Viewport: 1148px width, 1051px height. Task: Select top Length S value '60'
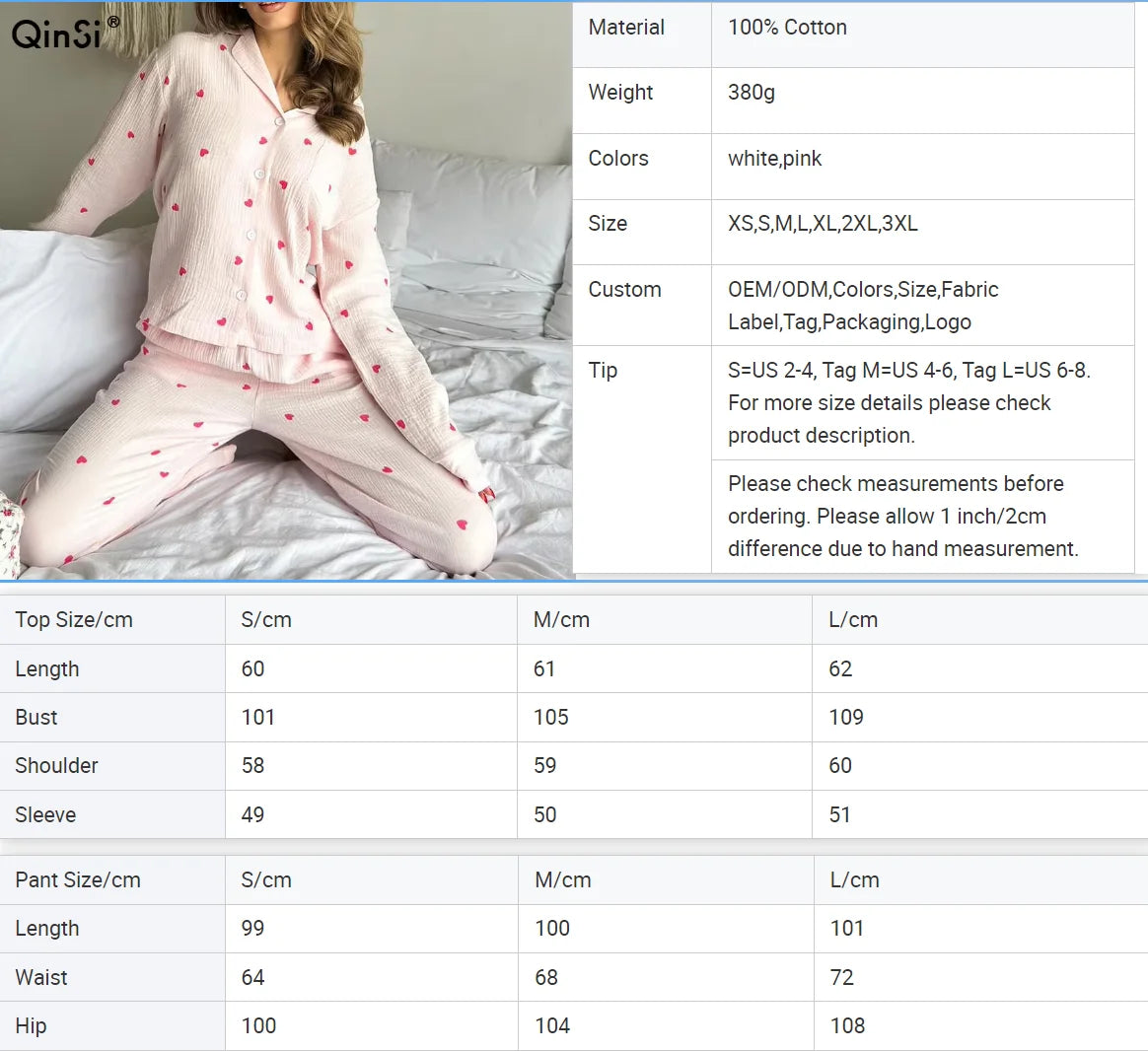pos(252,668)
